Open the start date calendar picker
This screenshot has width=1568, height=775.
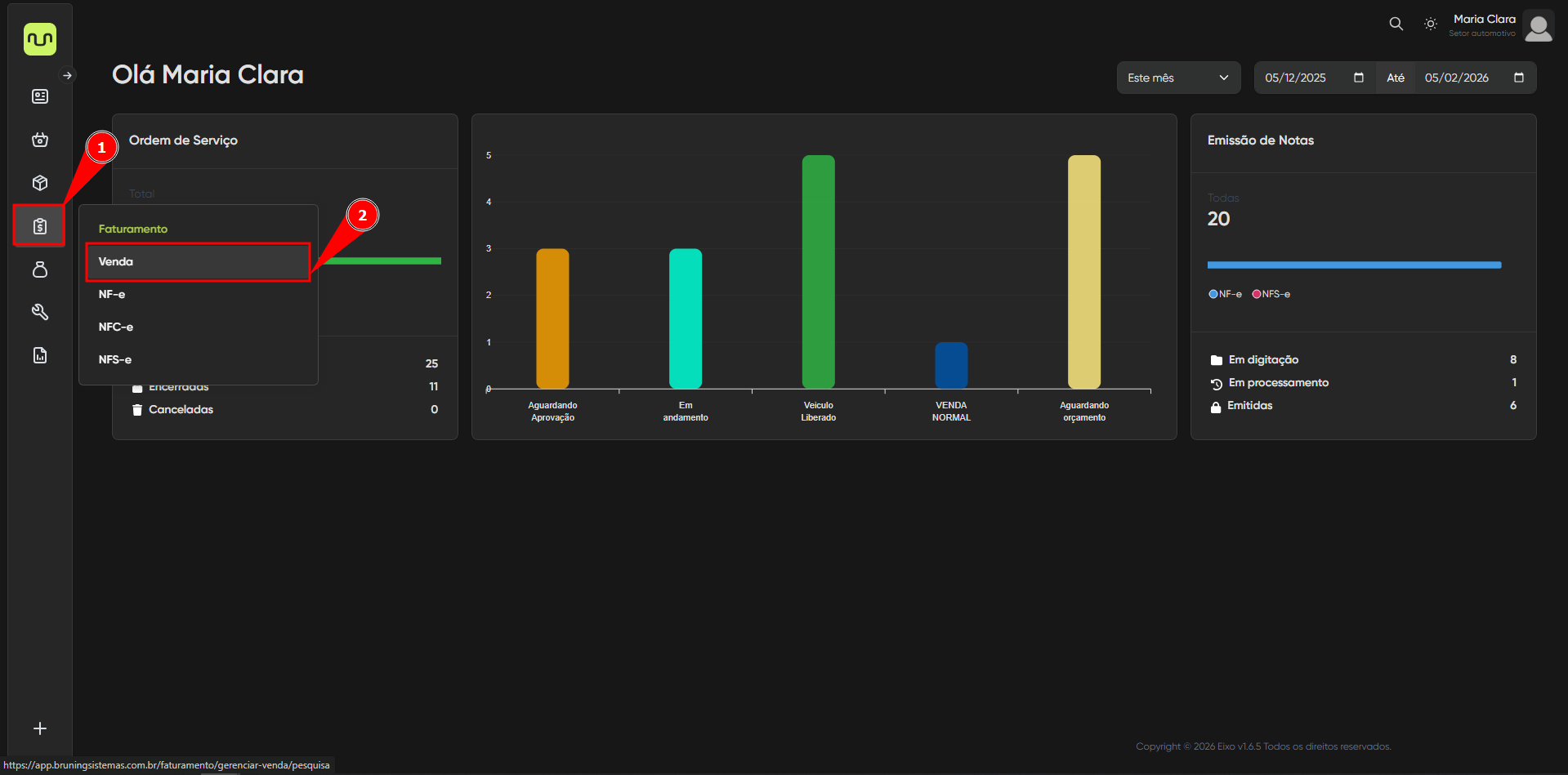coord(1359,78)
